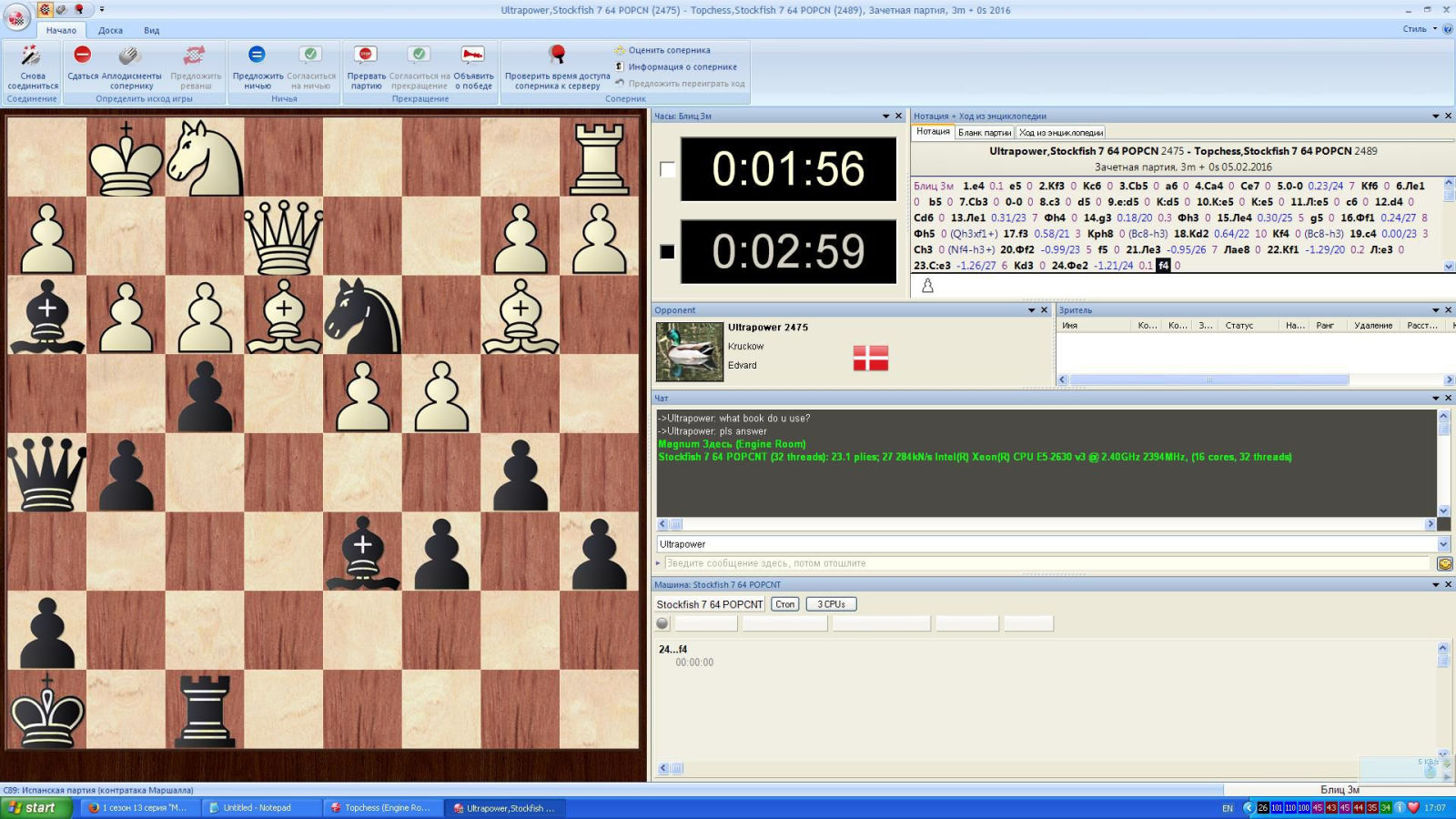Click the Снова соединиться reconnect icon
The width and height of the screenshot is (1456, 819).
click(x=32, y=56)
